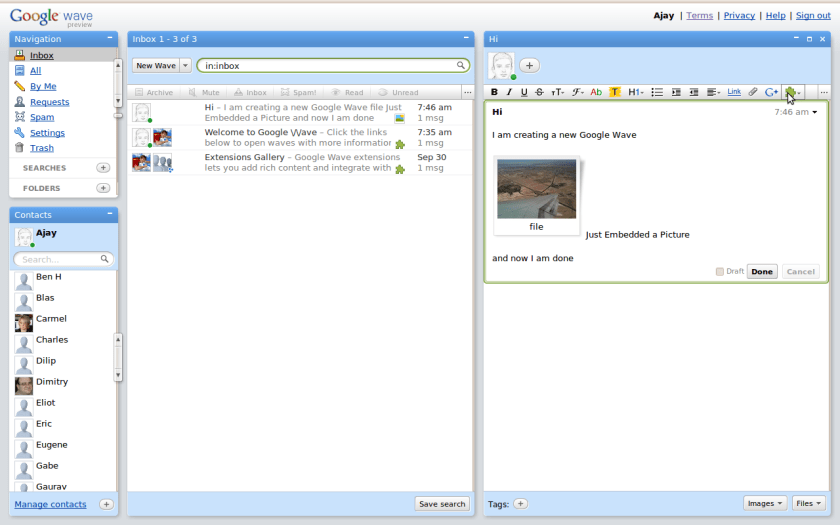Viewport: 840px width, 525px height.
Task: Click the Inbox toolbar button
Action: pyautogui.click(x=250, y=92)
